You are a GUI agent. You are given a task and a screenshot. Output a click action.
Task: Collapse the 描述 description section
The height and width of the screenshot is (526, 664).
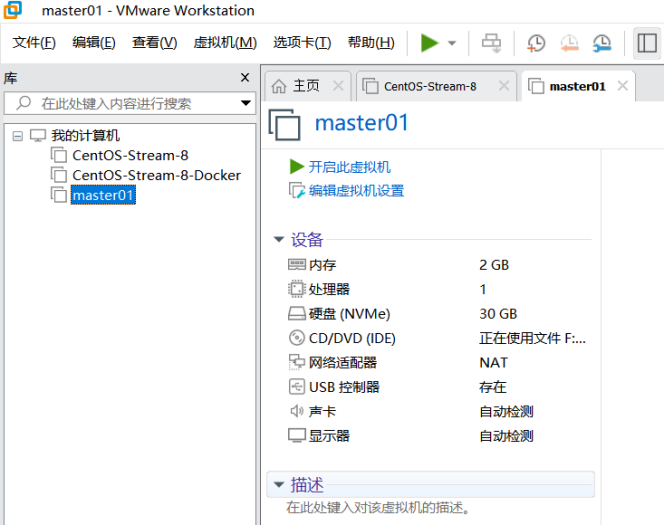coord(279,484)
